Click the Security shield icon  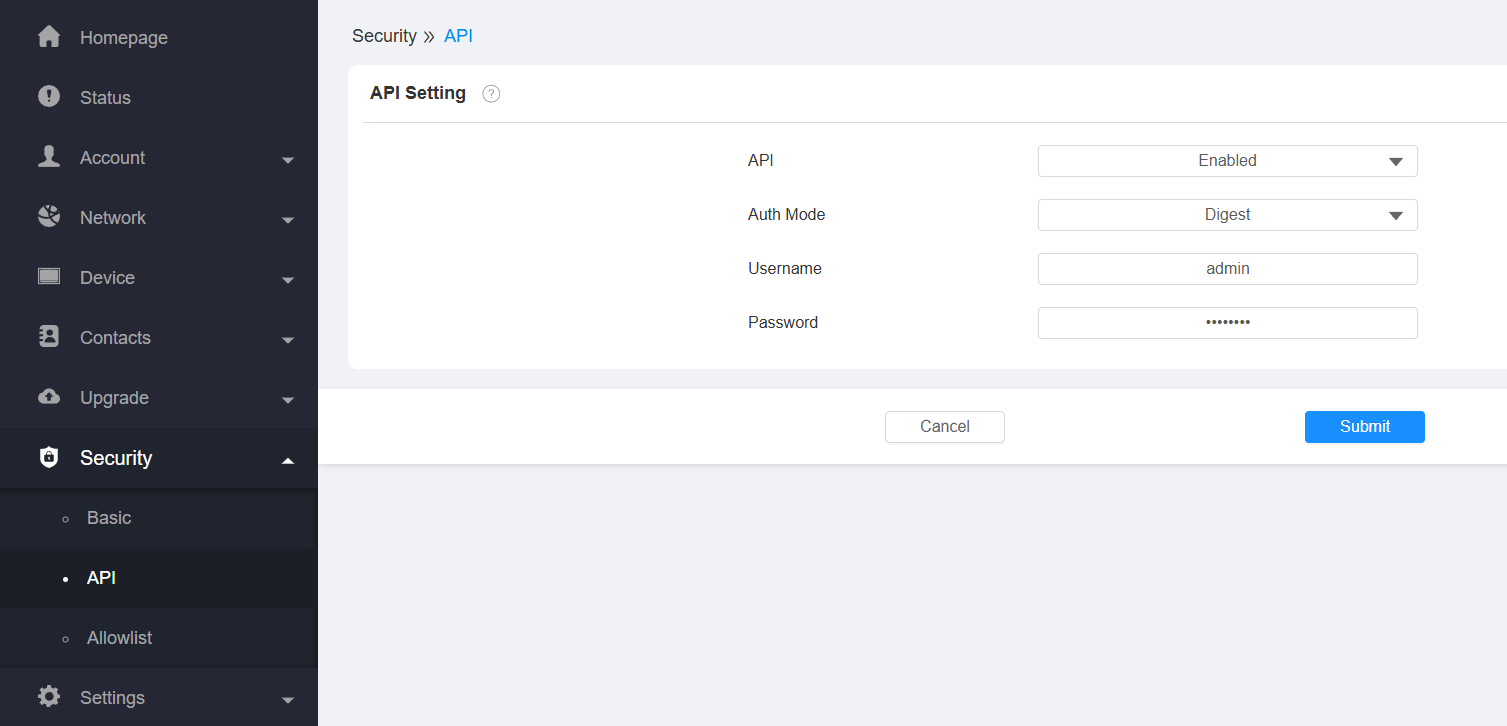coord(49,457)
